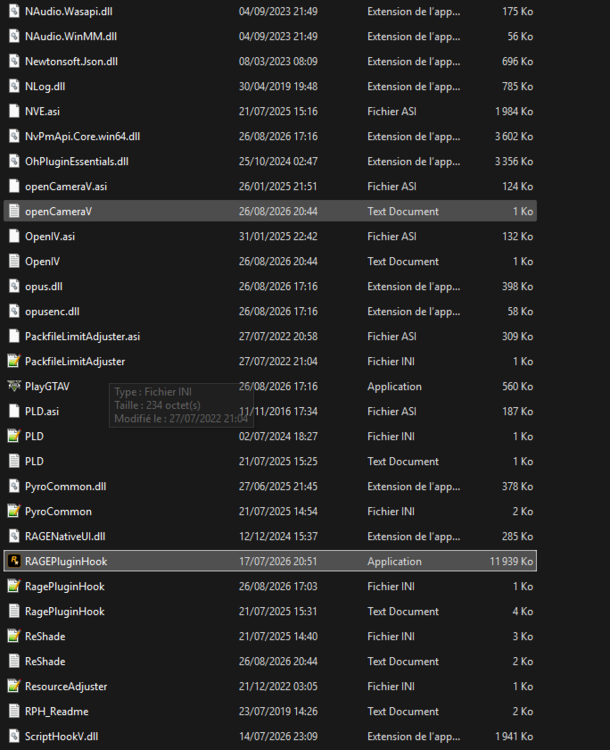Click the date 21/07/2025 15:25

pos(278,461)
